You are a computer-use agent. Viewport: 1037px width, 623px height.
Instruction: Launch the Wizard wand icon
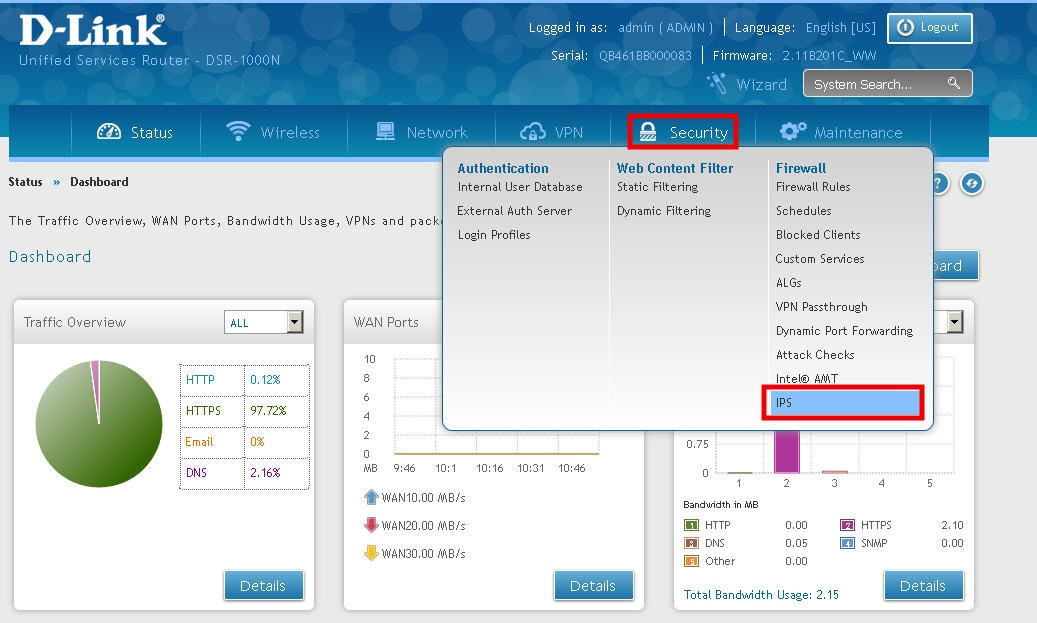pyautogui.click(x=717, y=84)
